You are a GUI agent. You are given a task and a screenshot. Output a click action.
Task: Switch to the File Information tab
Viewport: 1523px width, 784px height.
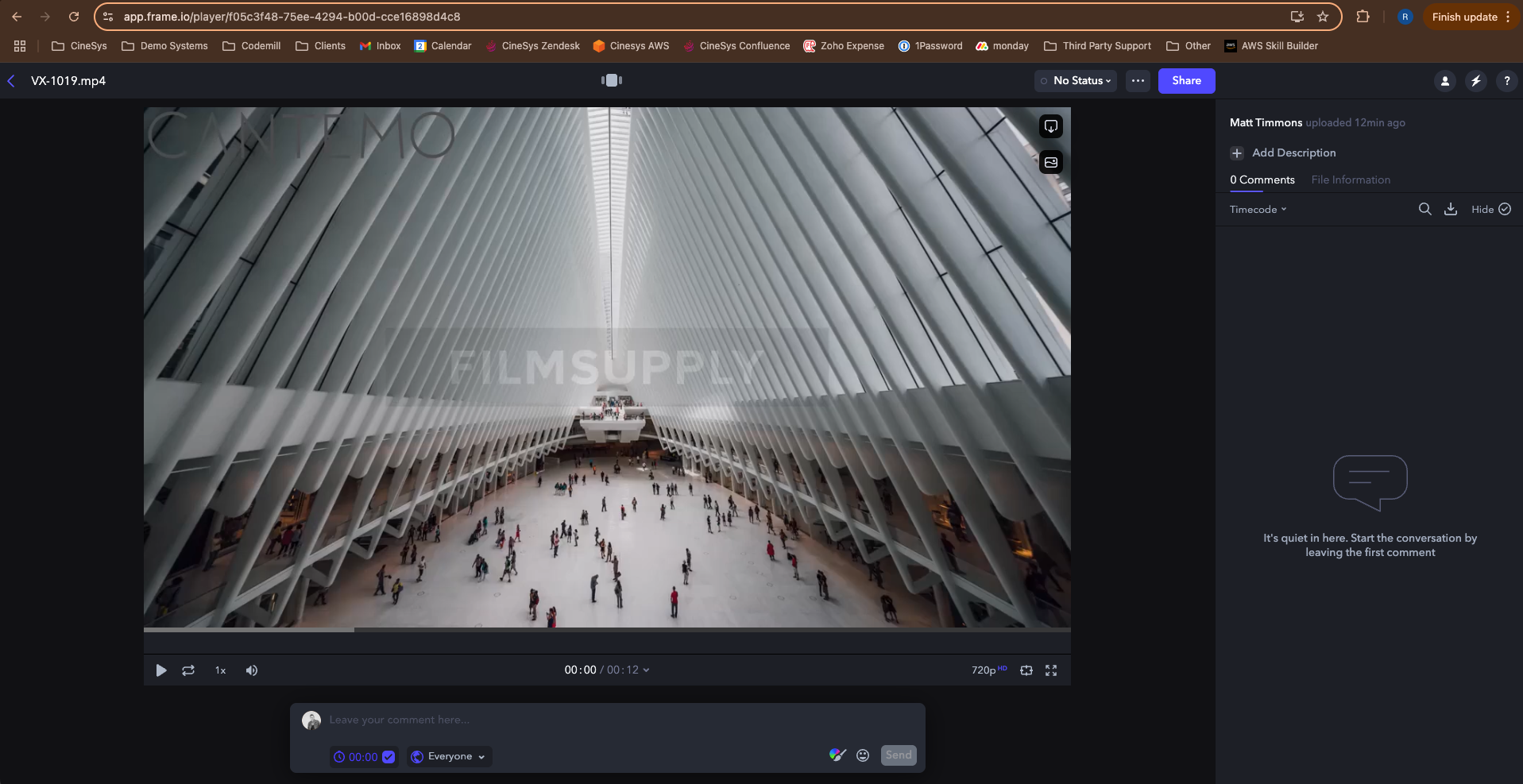click(x=1351, y=180)
